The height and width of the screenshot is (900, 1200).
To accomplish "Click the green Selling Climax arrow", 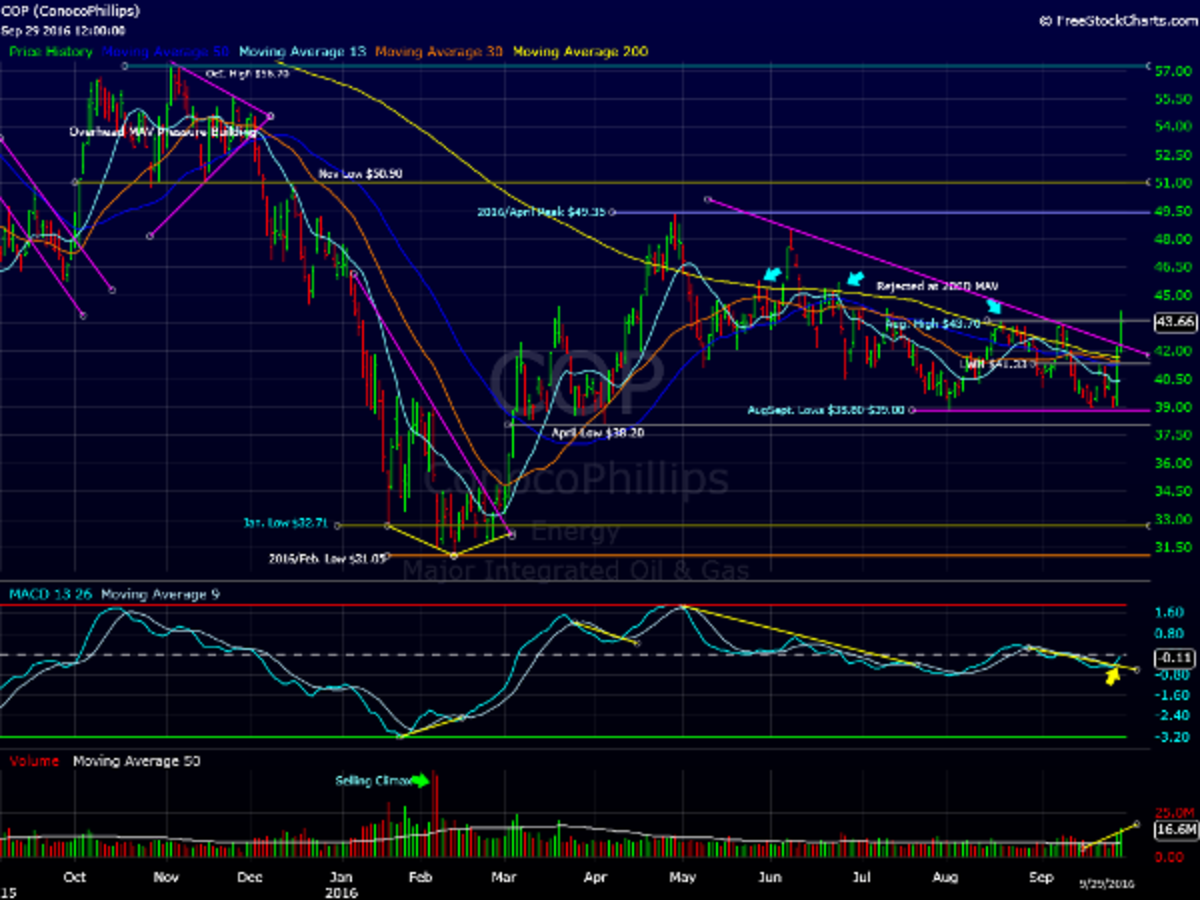I will click(x=419, y=781).
